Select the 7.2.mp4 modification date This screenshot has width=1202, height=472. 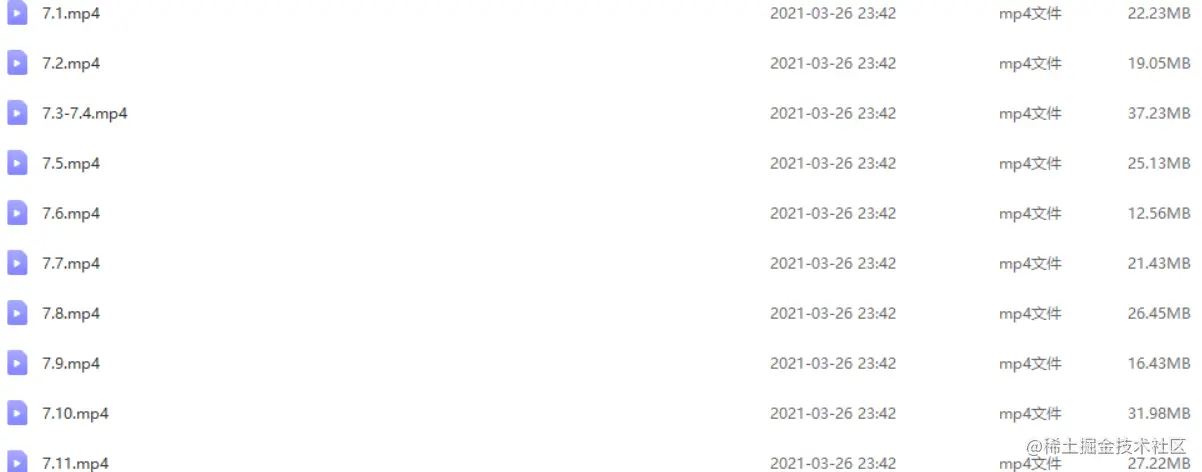(x=833, y=63)
